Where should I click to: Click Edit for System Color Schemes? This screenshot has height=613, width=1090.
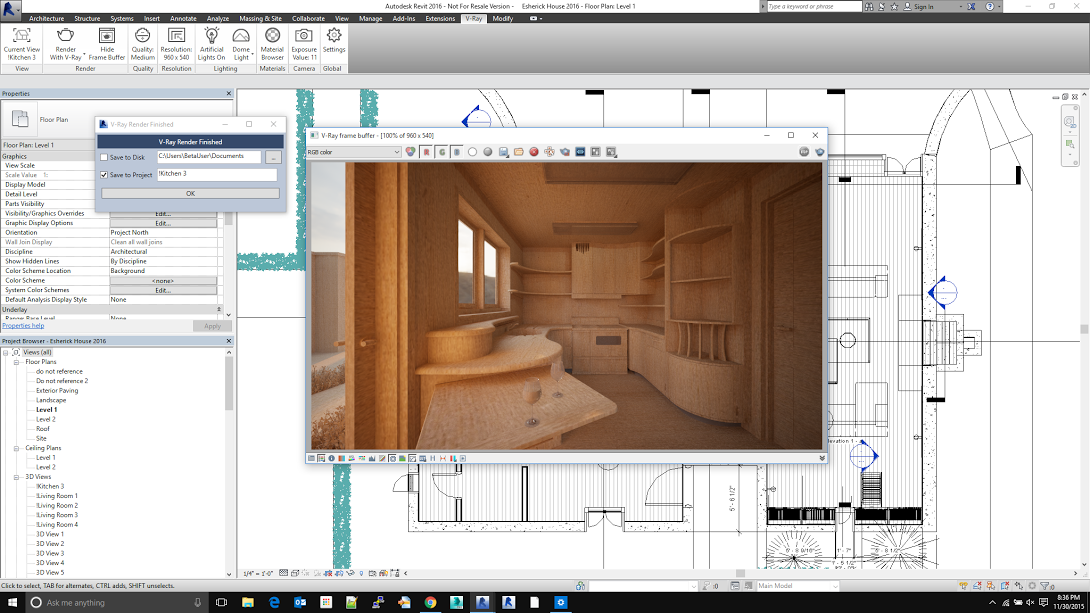163,290
